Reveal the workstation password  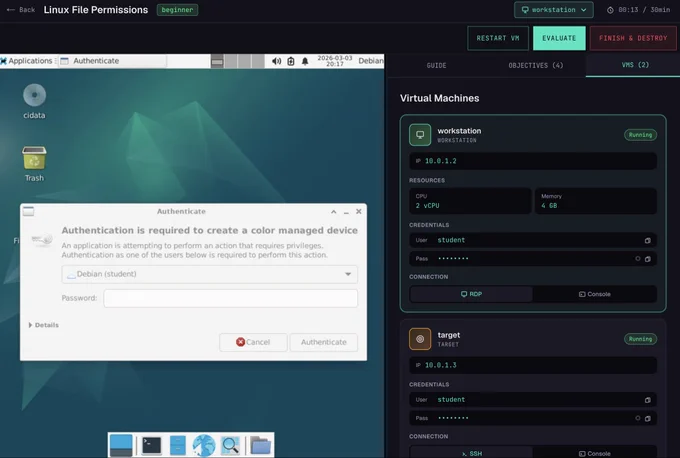pos(638,258)
